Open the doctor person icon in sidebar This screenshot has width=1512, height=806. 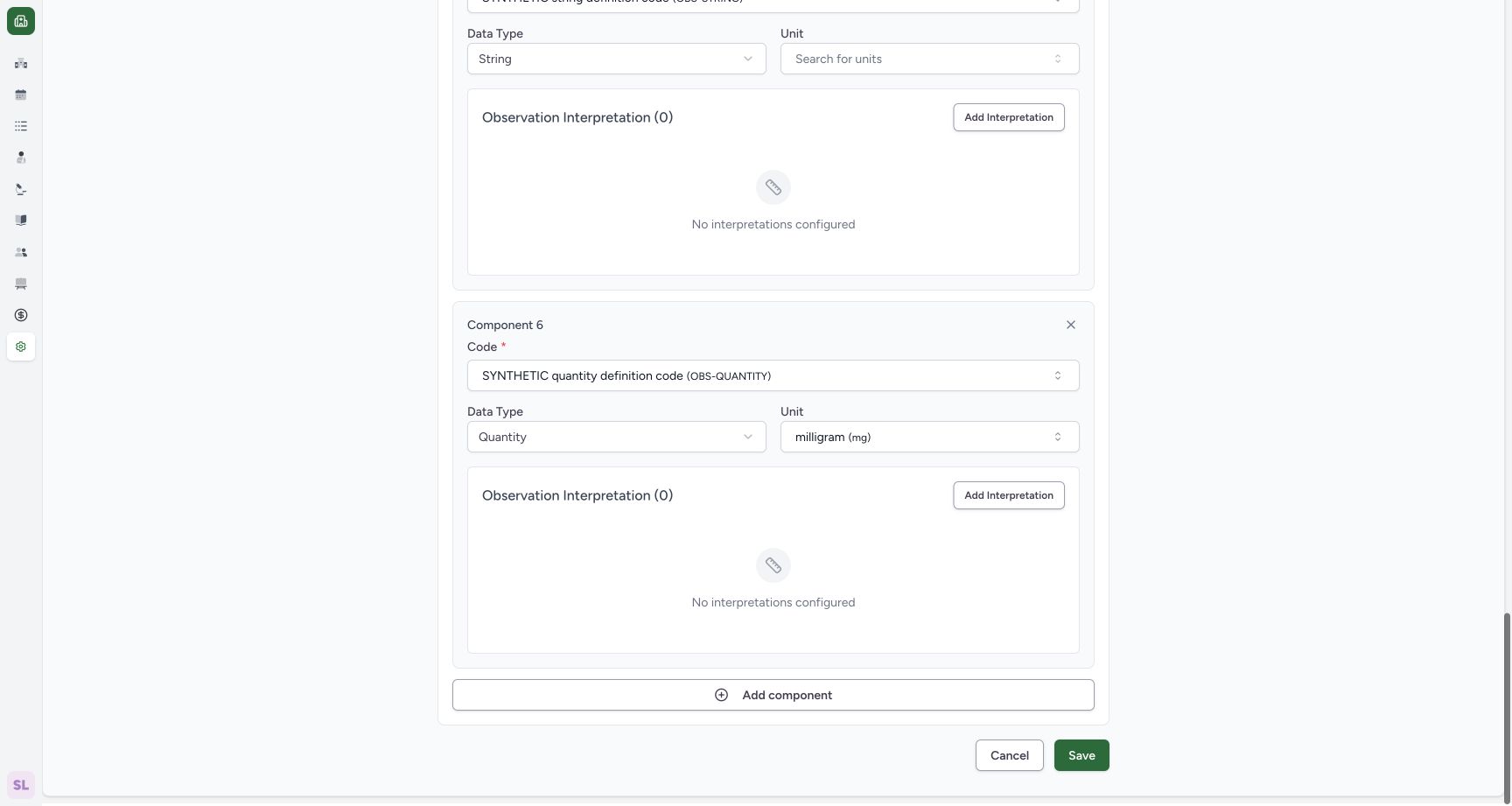[x=21, y=158]
